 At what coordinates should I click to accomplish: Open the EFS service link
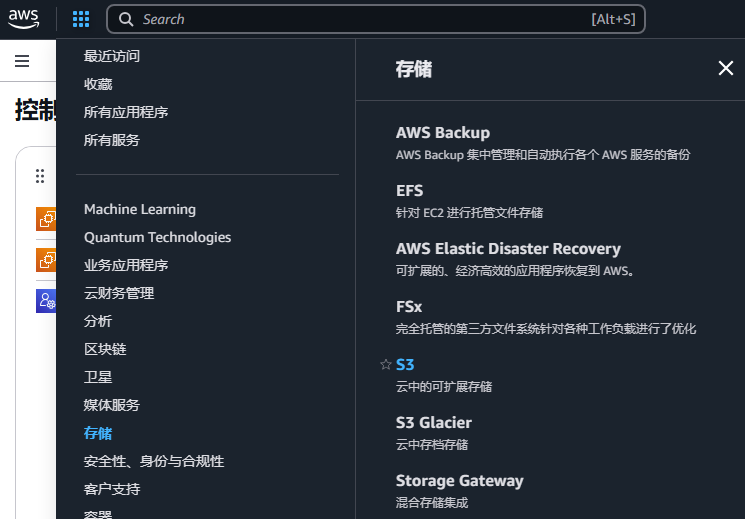point(410,191)
